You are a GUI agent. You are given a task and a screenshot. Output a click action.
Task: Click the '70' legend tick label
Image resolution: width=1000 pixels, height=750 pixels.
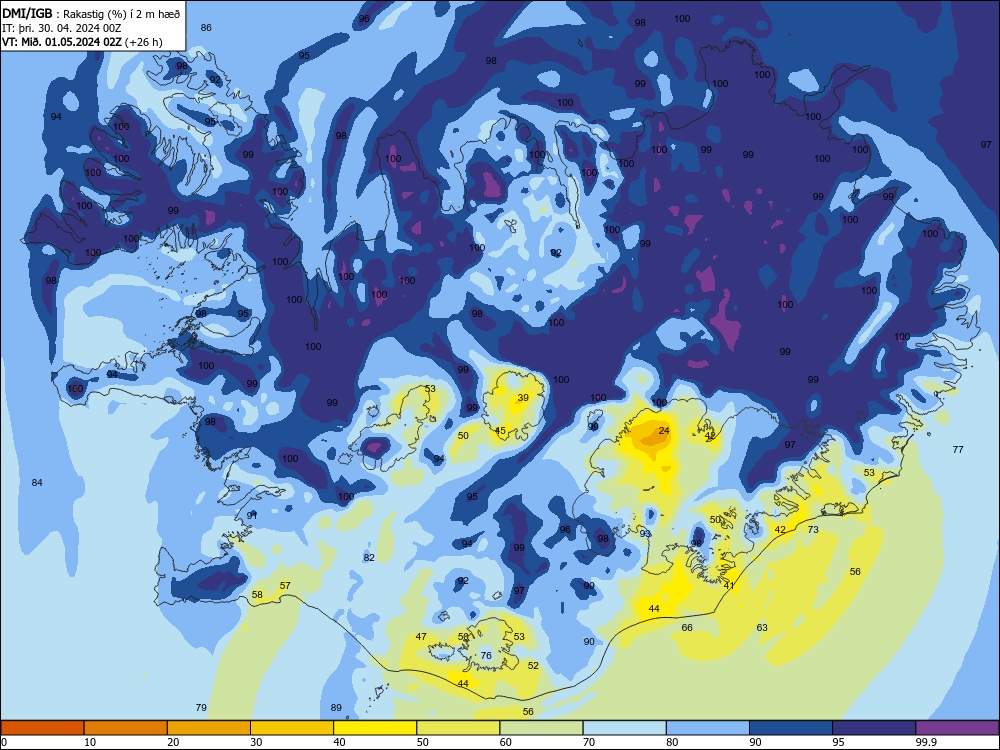tap(589, 742)
